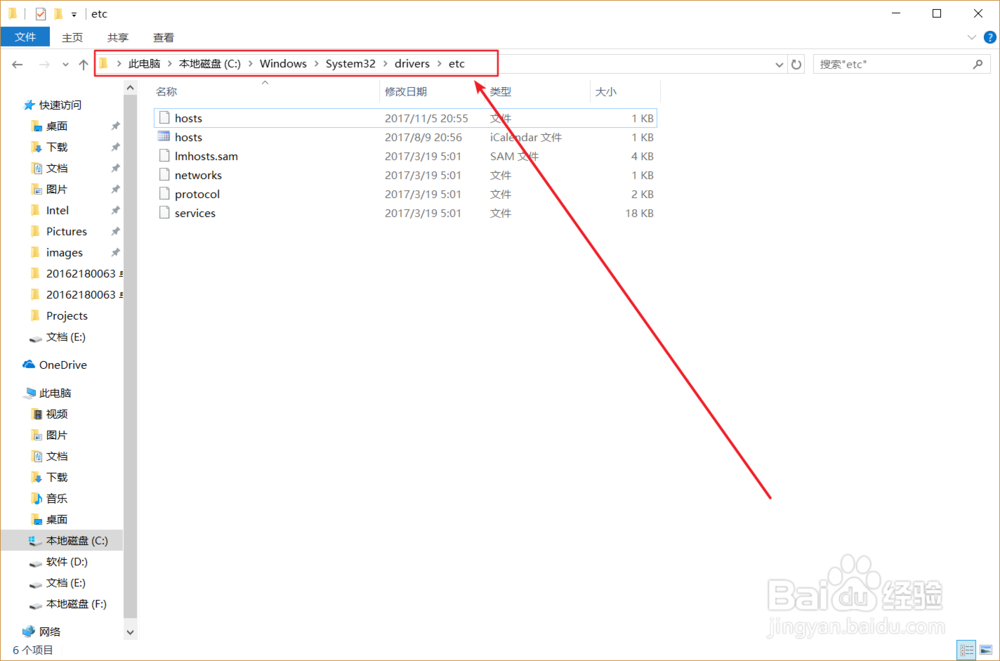The width and height of the screenshot is (1000, 661).
Task: Switch to large icons view
Action: coord(986,650)
